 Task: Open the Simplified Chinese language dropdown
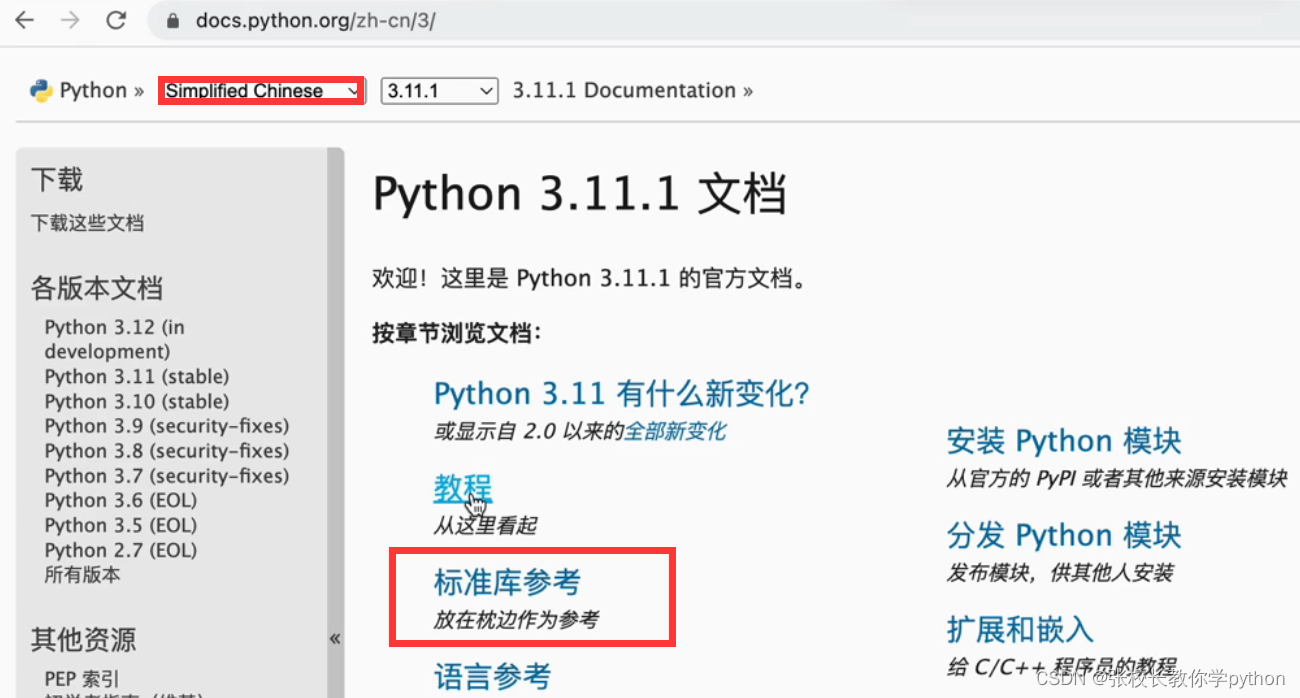261,91
